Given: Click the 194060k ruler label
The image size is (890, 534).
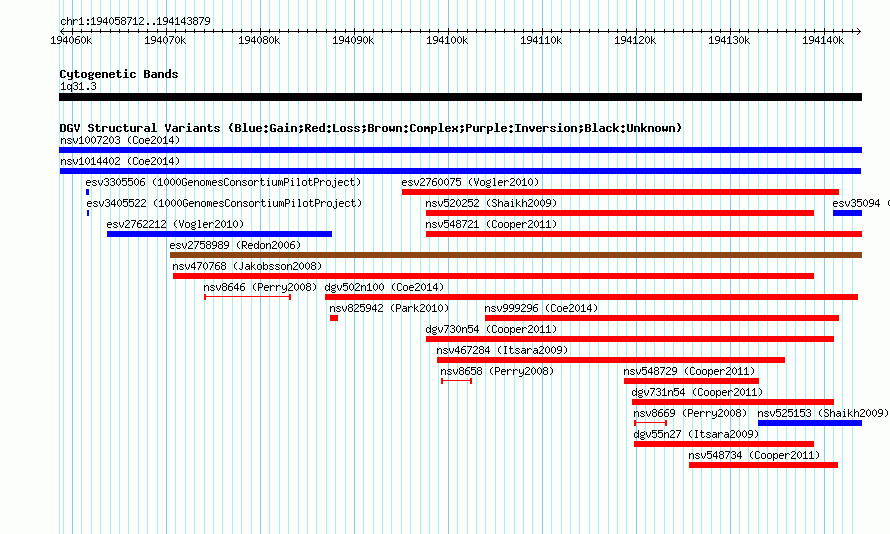Looking at the screenshot, I should coord(72,40).
